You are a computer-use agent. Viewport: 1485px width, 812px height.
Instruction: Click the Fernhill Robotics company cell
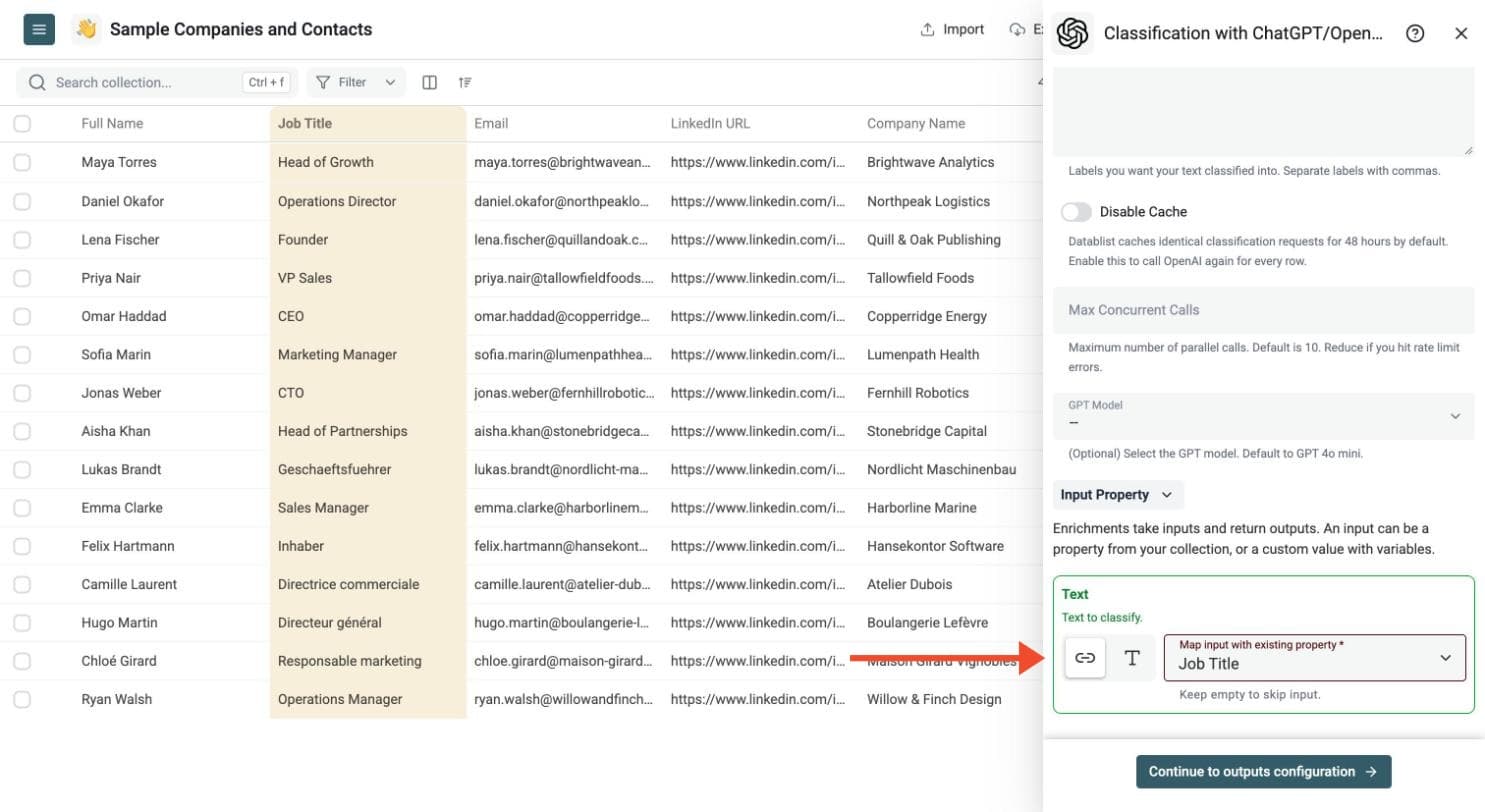[x=950, y=393]
